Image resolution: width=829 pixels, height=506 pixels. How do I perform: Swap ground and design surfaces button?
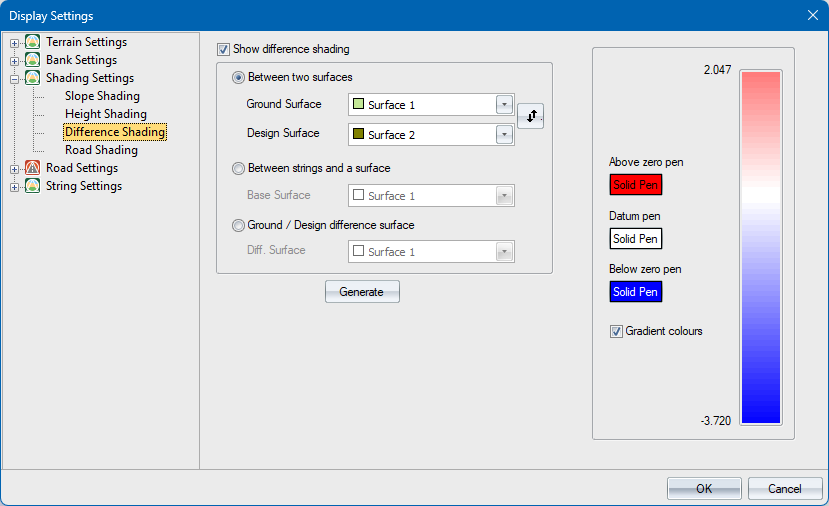pyautogui.click(x=531, y=116)
